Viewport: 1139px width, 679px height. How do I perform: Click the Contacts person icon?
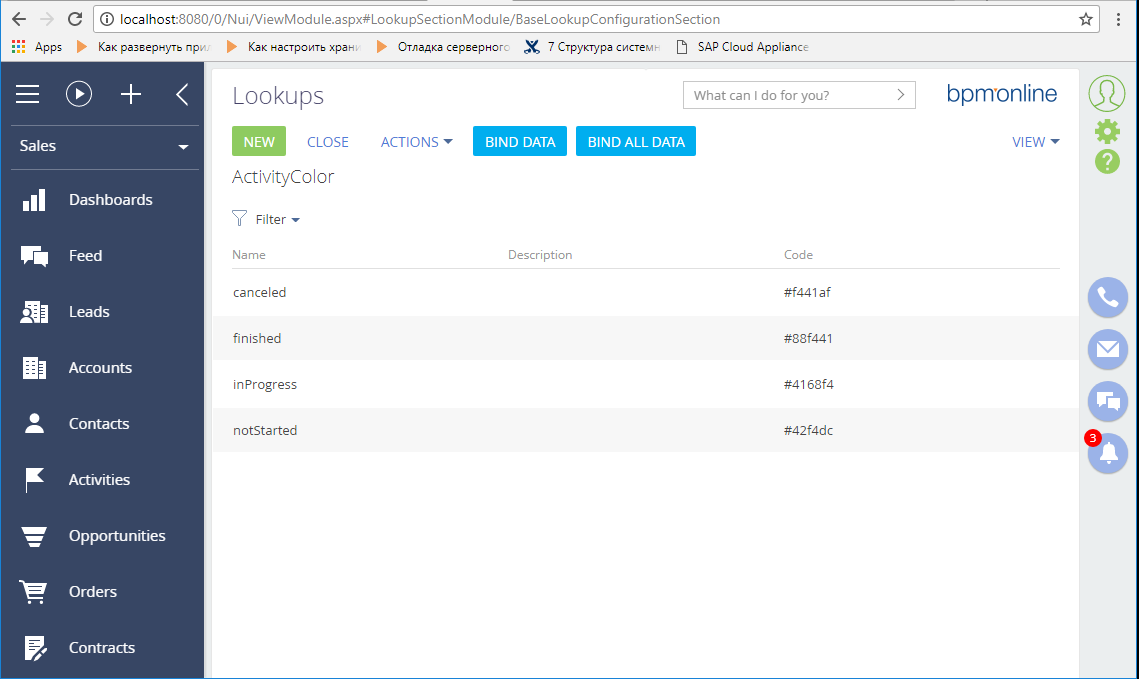coord(34,423)
